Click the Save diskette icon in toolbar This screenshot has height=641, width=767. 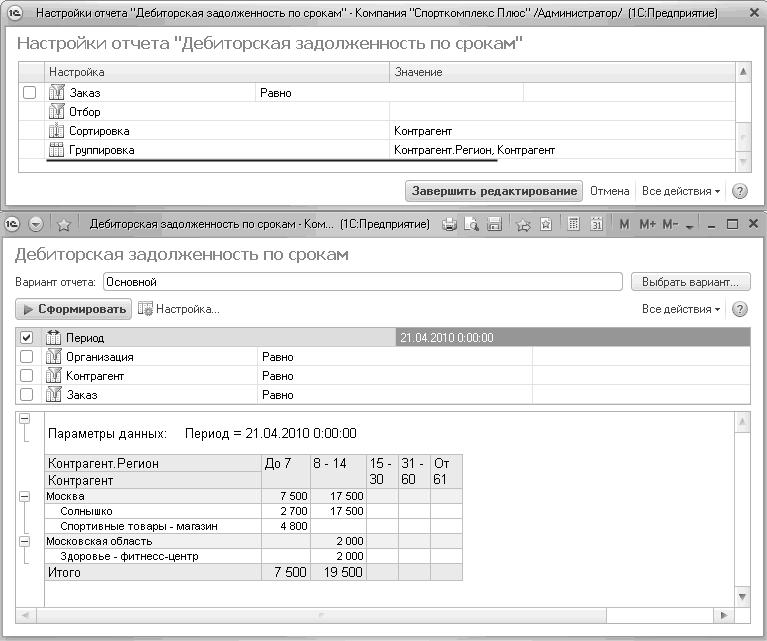[x=495, y=225]
